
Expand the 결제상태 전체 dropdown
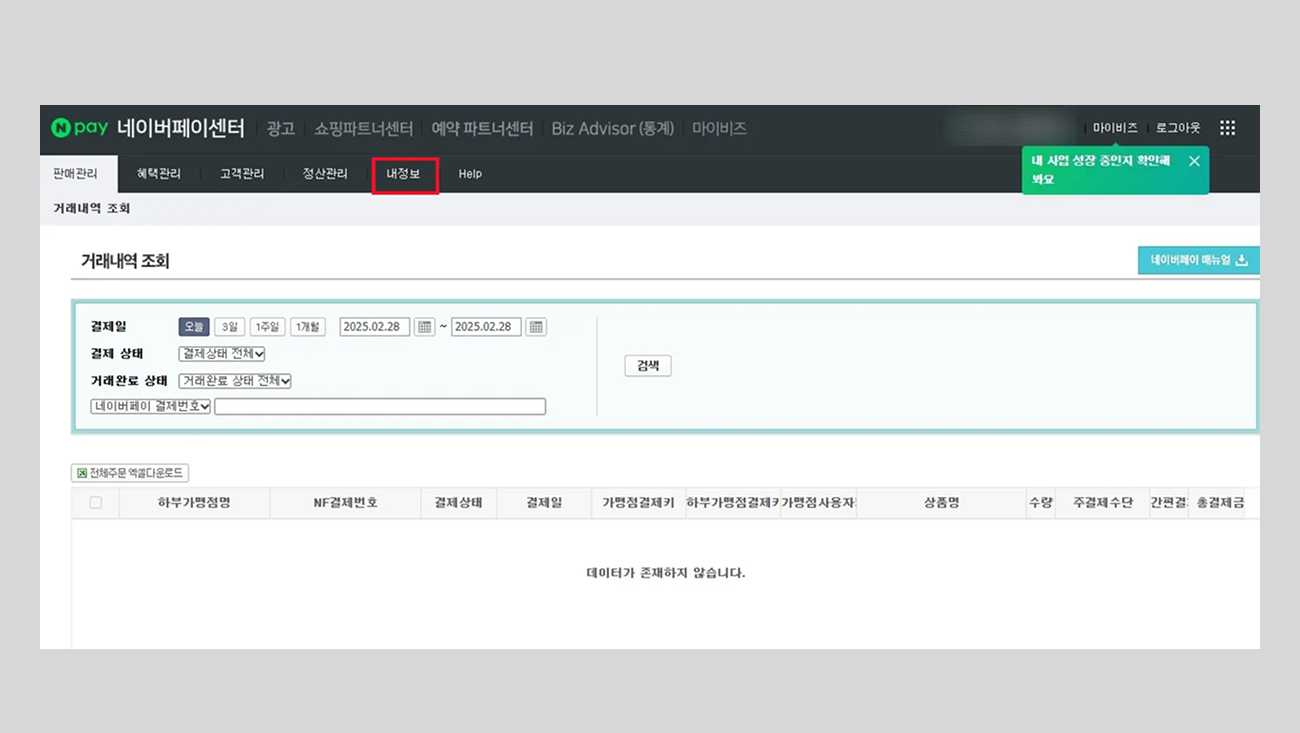(222, 354)
